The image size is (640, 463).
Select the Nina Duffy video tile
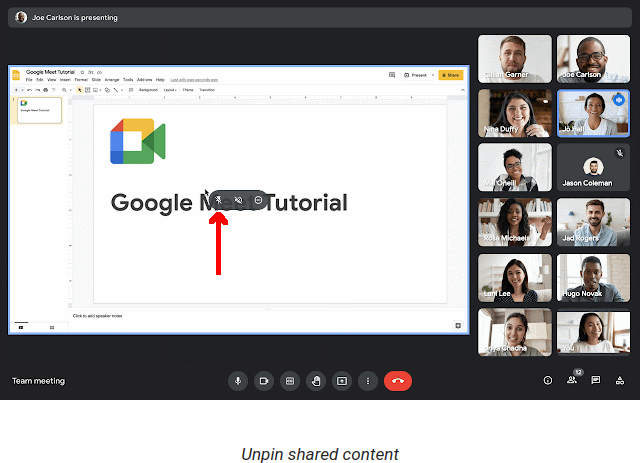click(x=515, y=113)
